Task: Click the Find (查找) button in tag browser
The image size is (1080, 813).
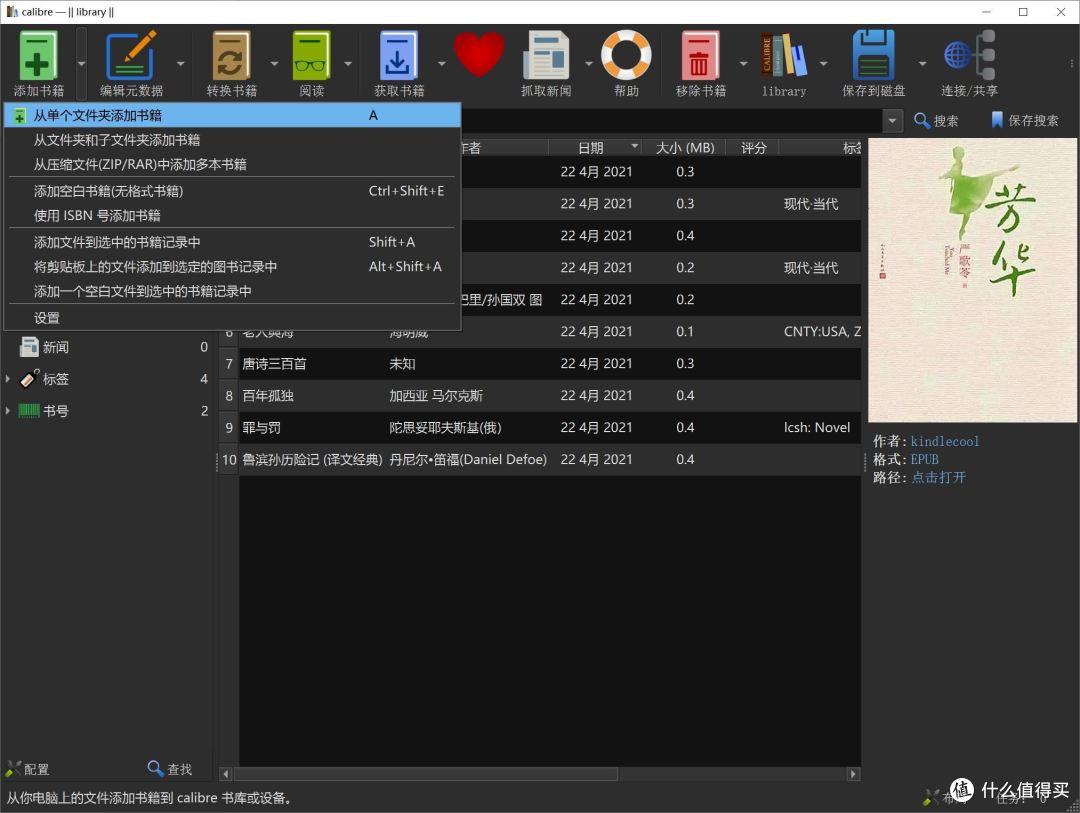Action: point(169,768)
